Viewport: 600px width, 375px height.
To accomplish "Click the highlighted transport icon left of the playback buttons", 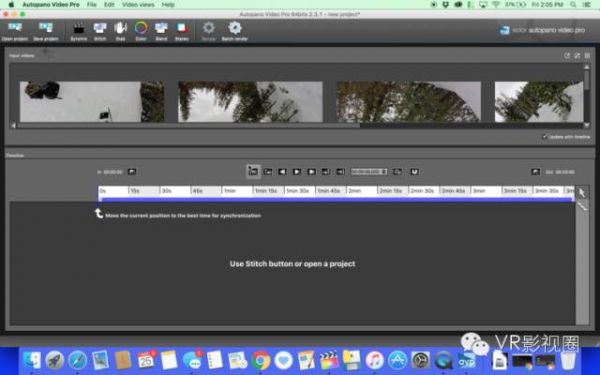I will tap(253, 171).
